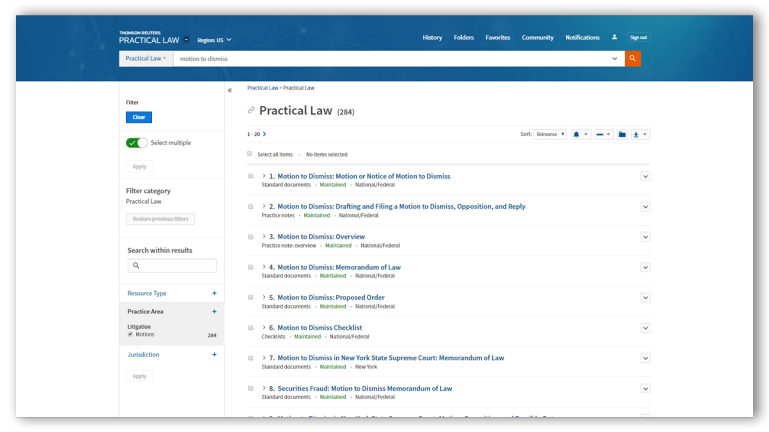Open the Favorites menu

click(497, 38)
